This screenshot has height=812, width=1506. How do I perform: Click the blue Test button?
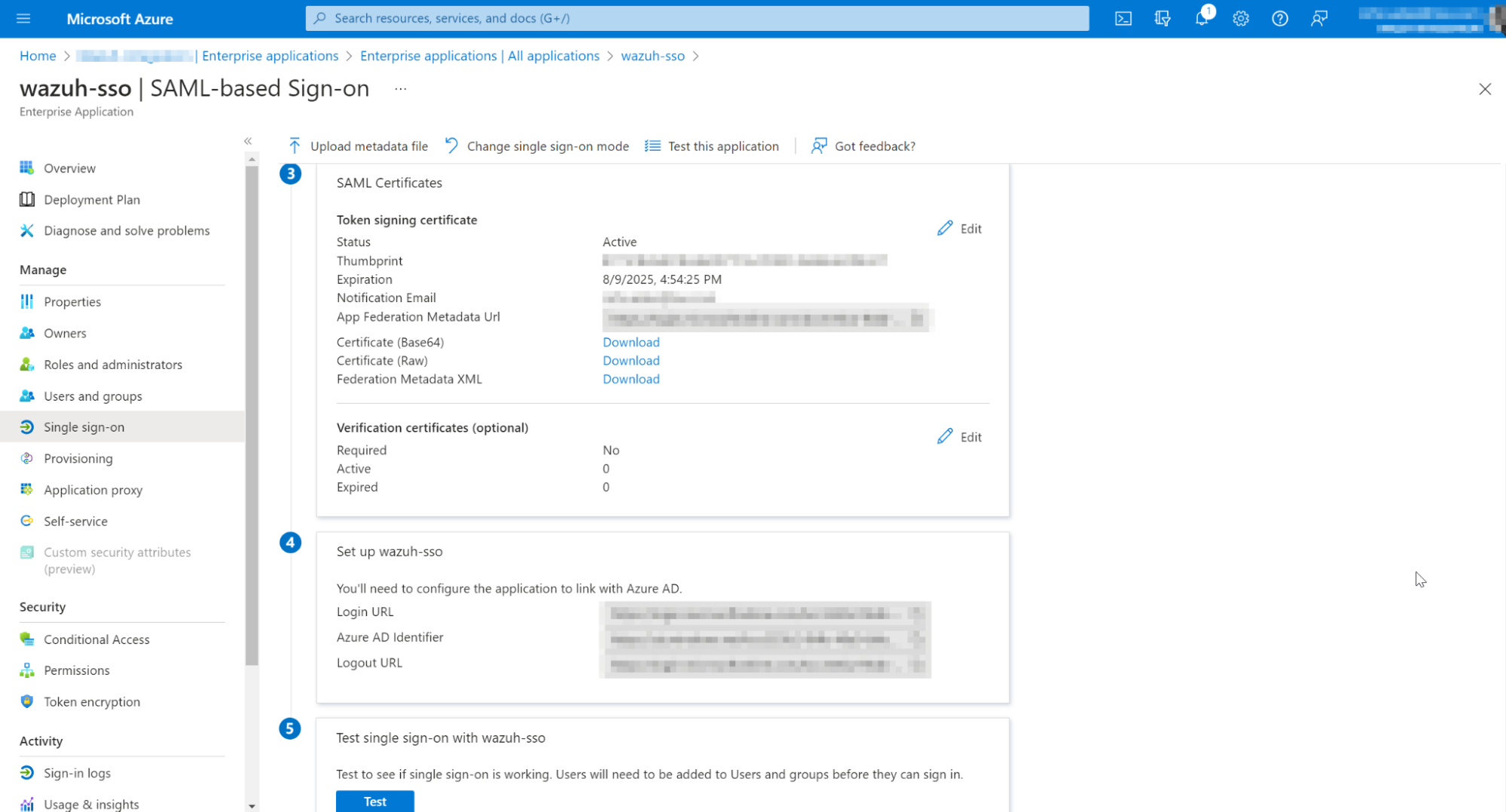(x=375, y=801)
